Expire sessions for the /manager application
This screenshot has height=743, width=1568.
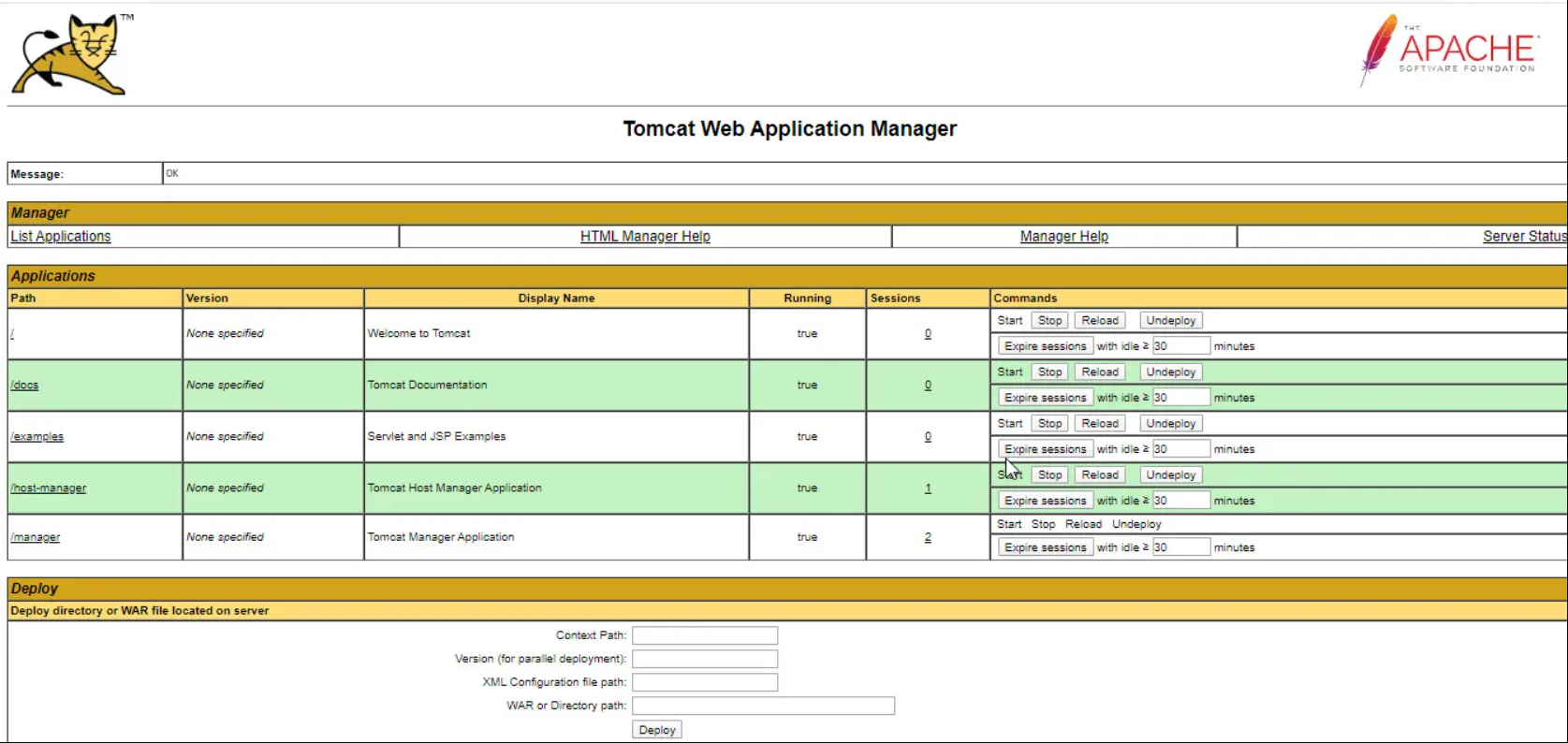click(x=1045, y=547)
